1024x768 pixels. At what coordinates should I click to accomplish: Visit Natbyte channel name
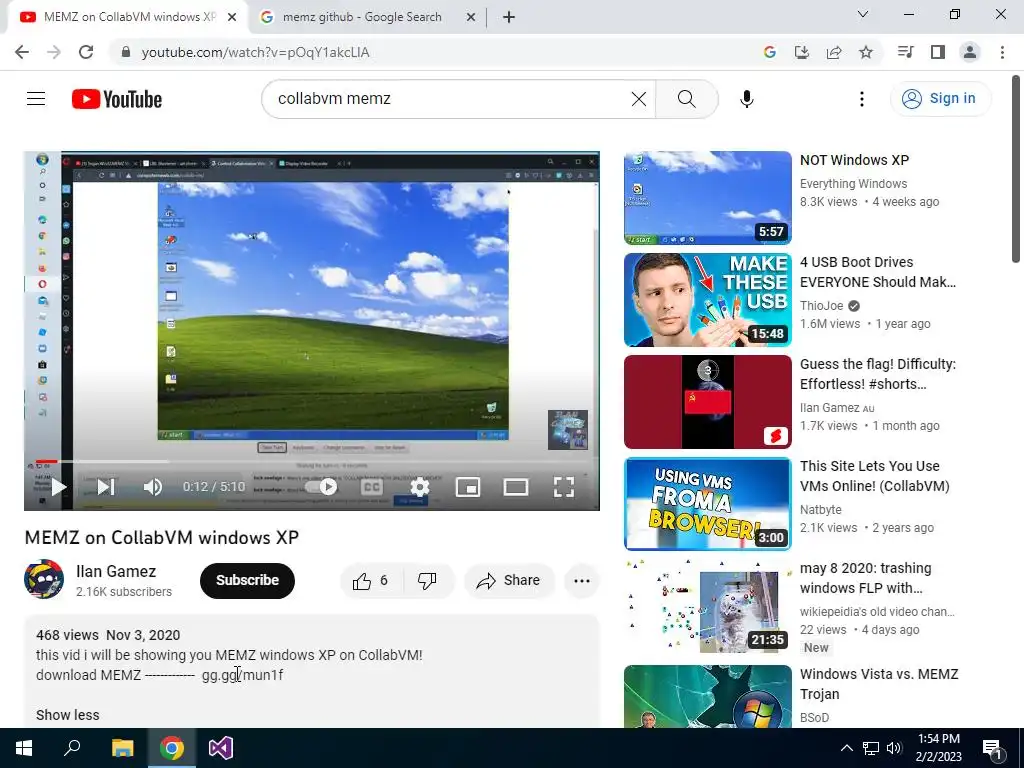click(821, 509)
